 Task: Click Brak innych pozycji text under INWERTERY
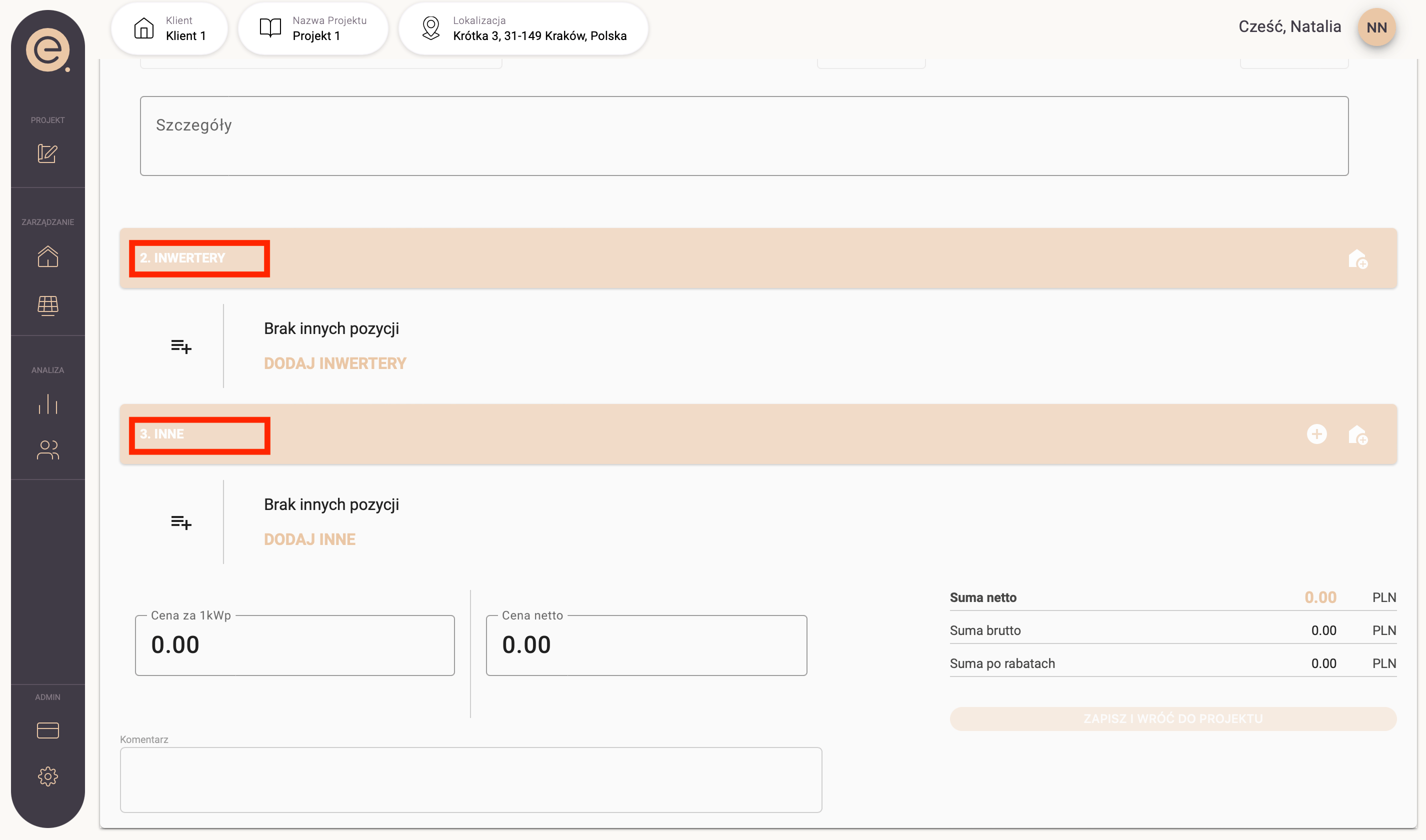[x=331, y=328]
